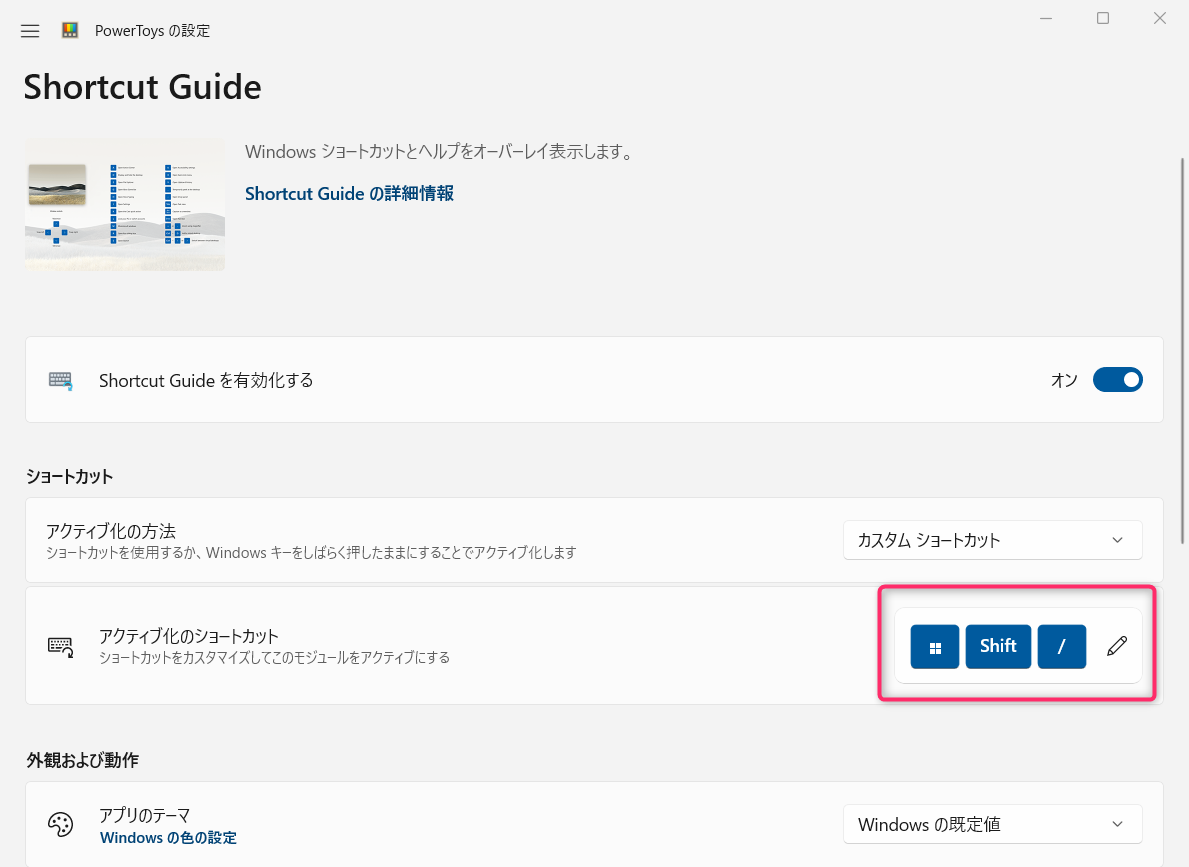Toggle Shortcut Guide を有効化する off

click(x=1117, y=379)
